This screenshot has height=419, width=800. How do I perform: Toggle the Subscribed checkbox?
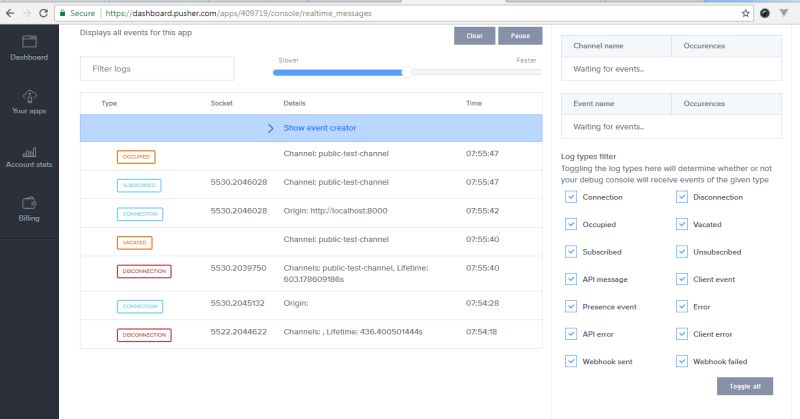tap(571, 252)
